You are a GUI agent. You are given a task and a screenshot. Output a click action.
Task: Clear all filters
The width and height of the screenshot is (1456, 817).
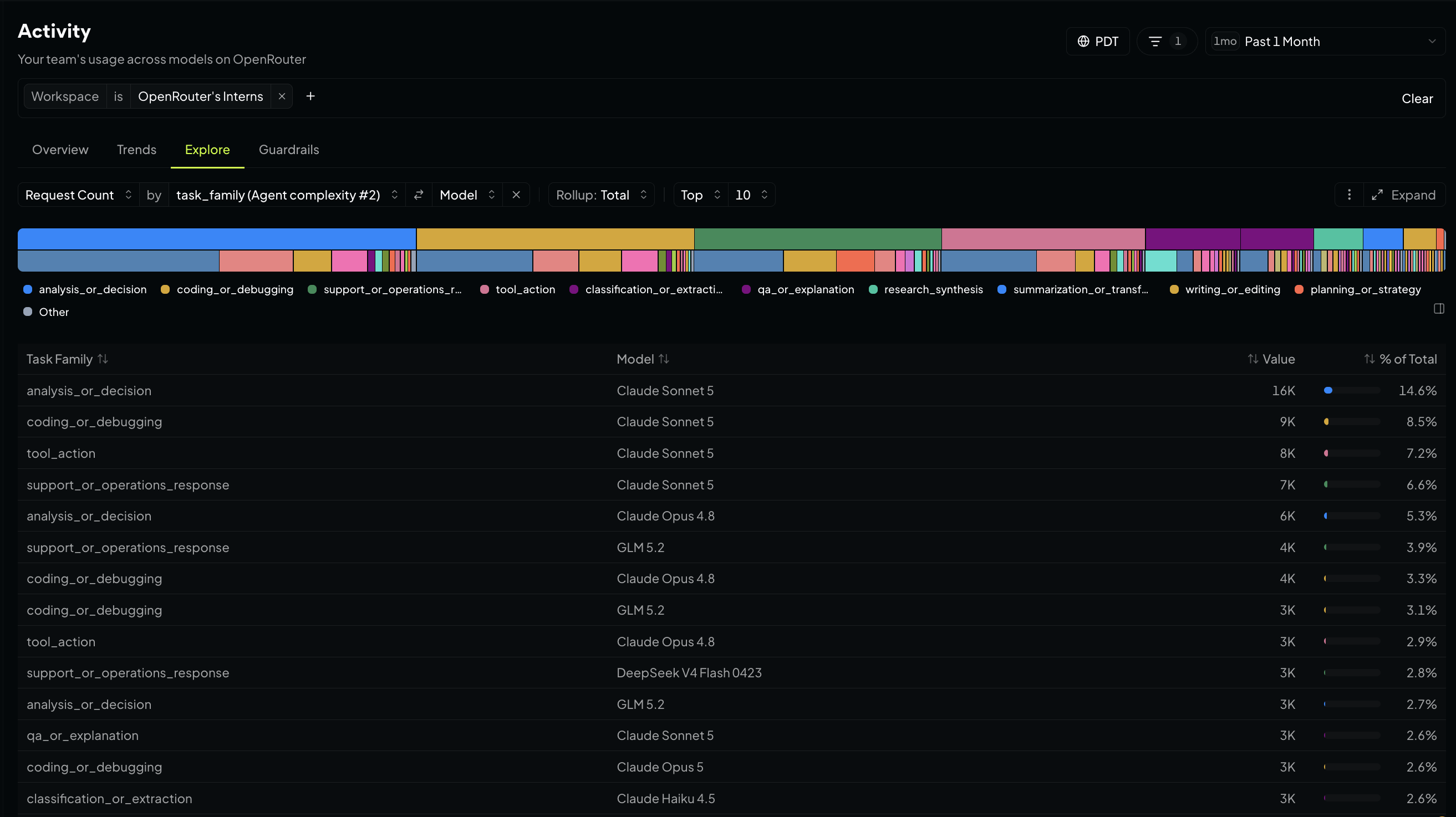1417,99
